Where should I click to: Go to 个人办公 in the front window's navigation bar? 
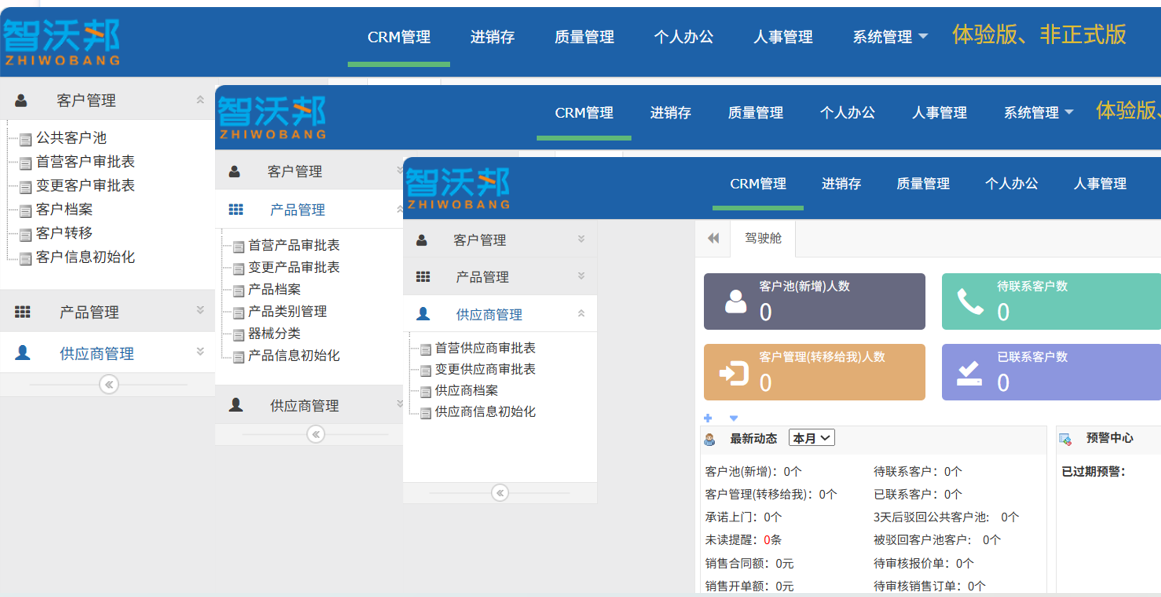(1011, 184)
